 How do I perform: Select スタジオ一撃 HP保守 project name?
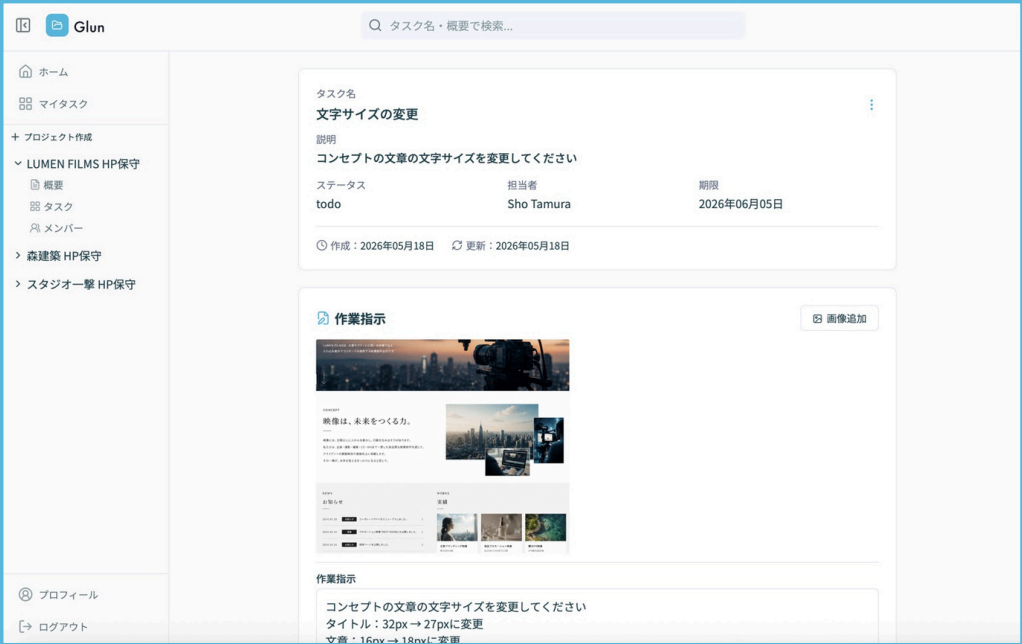(x=81, y=284)
